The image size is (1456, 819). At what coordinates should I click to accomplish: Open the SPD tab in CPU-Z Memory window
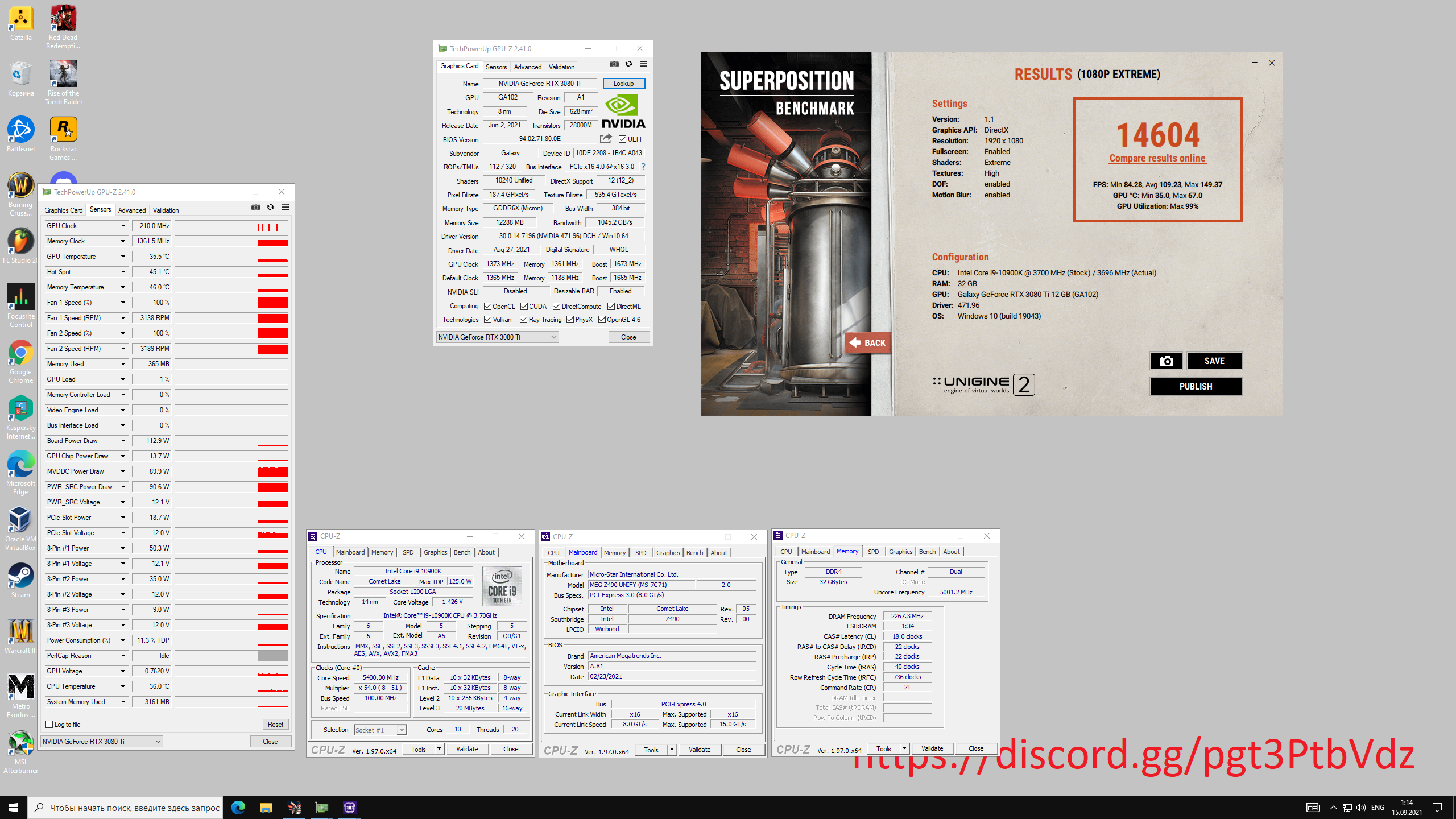873,552
